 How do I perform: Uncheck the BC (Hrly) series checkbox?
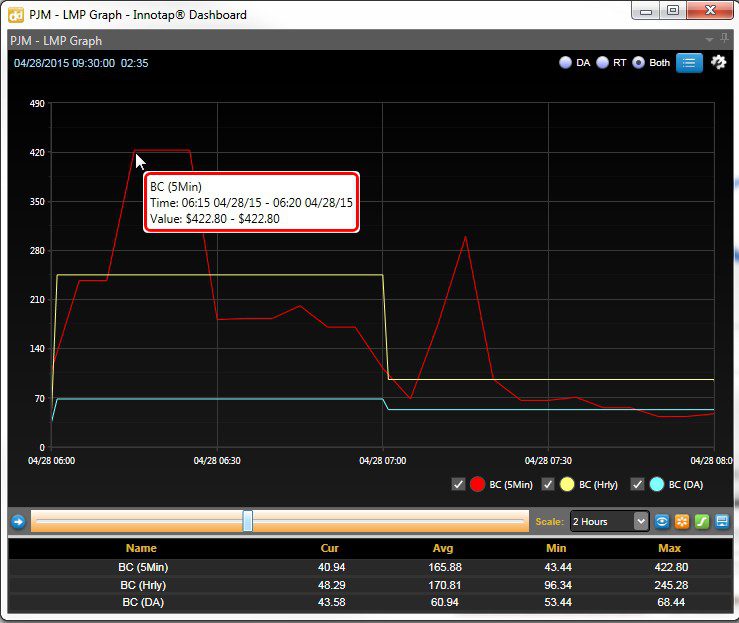click(x=548, y=484)
